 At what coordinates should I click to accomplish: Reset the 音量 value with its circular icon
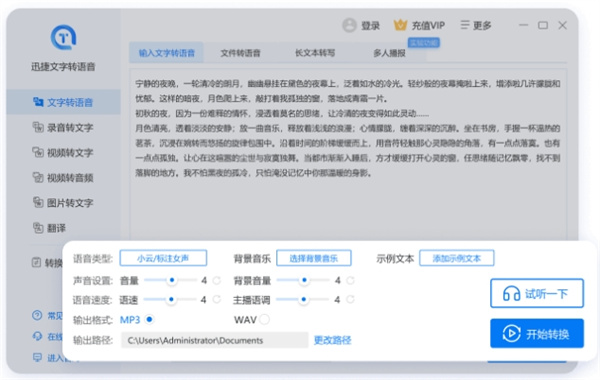[217, 280]
